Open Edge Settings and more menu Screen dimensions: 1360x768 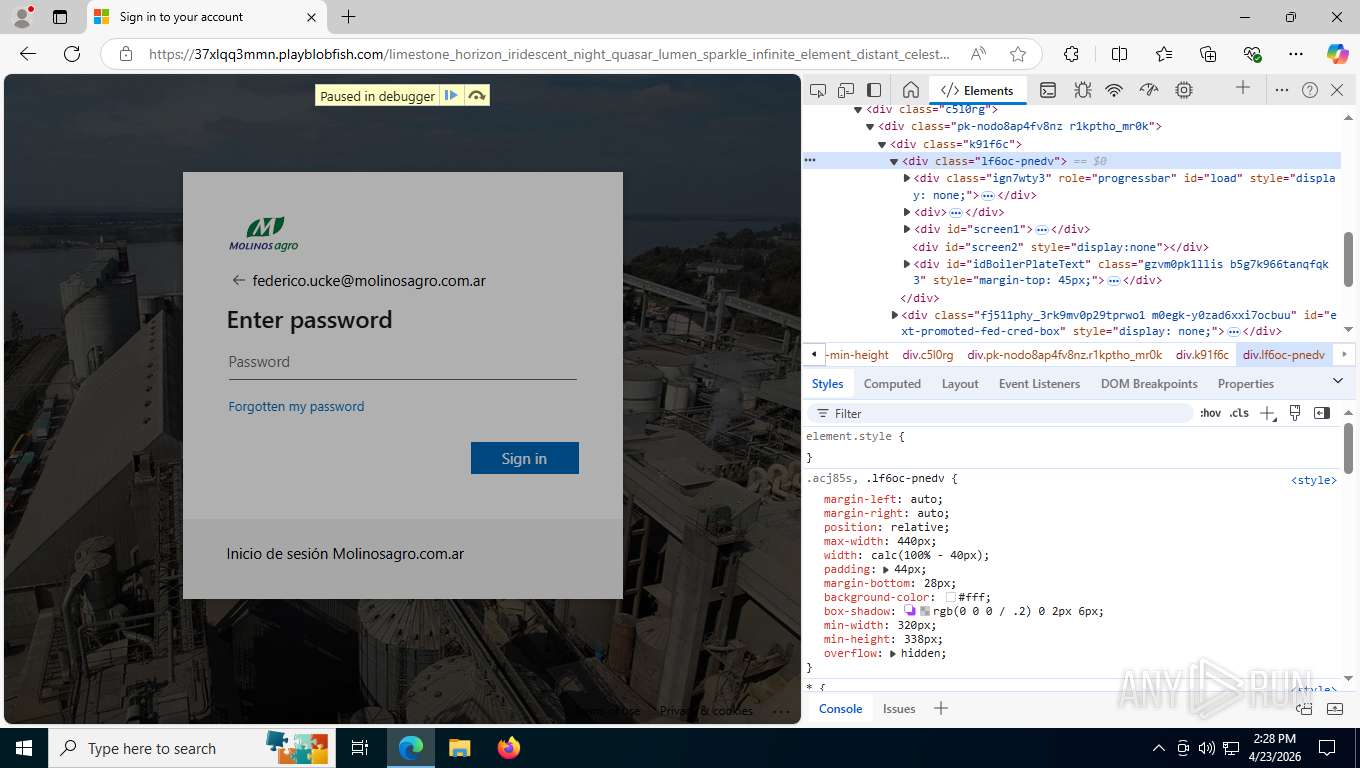pos(1296,54)
